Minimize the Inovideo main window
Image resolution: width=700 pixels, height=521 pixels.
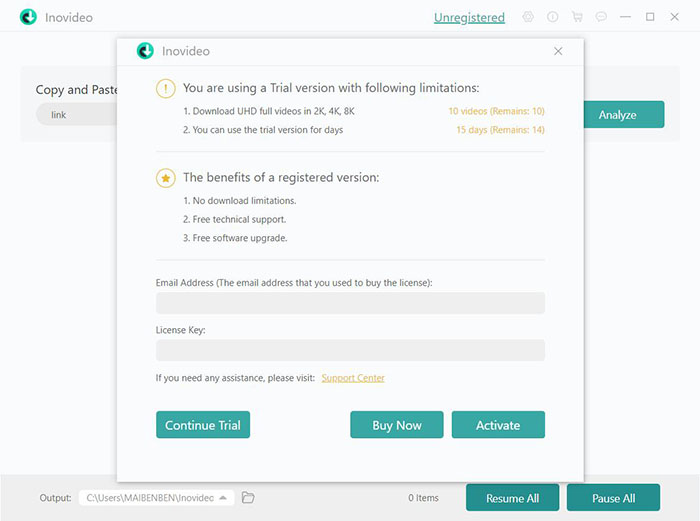click(x=625, y=17)
